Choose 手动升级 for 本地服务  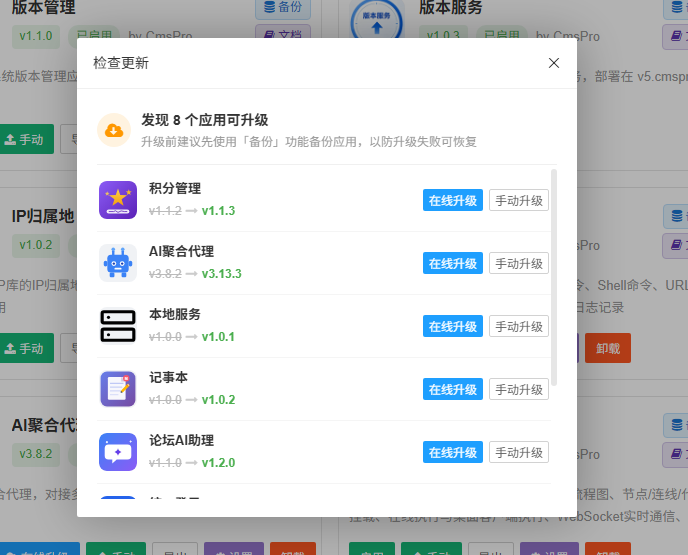point(519,326)
